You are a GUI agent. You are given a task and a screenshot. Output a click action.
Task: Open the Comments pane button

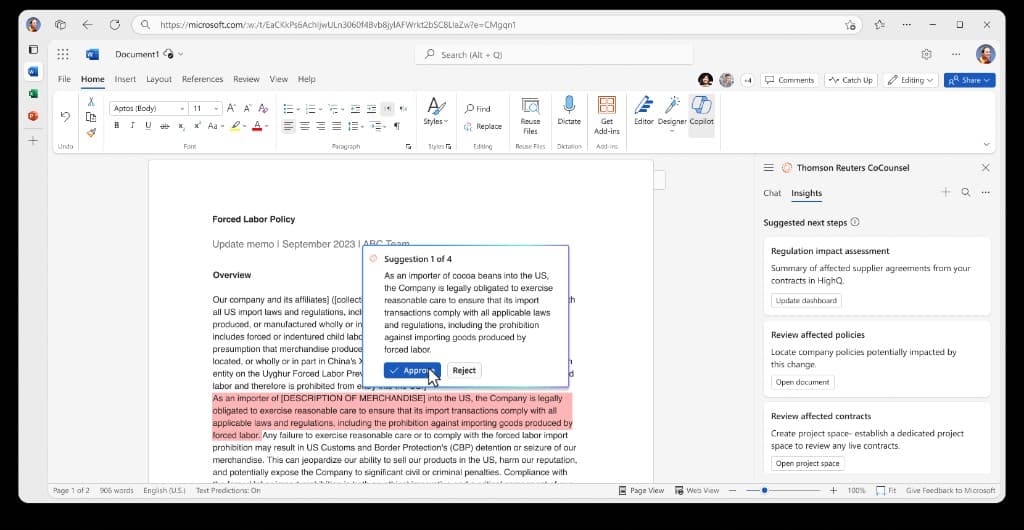(x=790, y=80)
